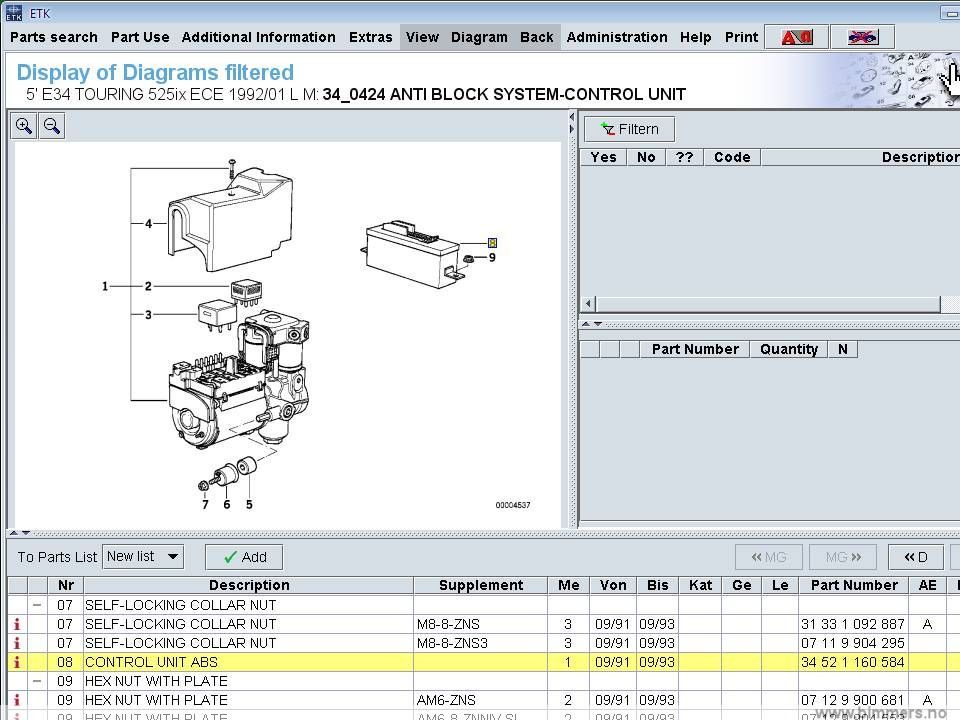Click the No column header
Image resolution: width=960 pixels, height=720 pixels.
[646, 157]
